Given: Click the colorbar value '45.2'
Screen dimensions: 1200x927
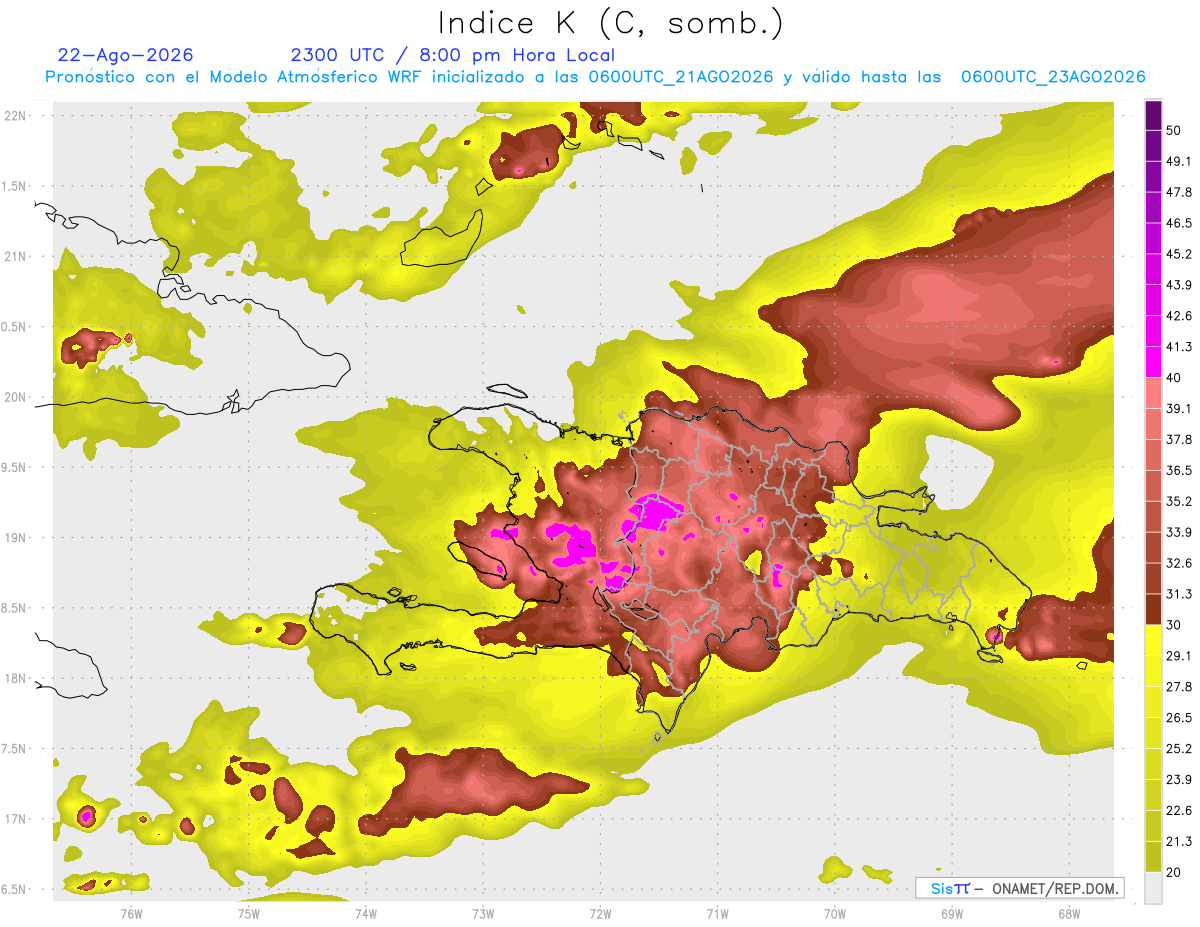Looking at the screenshot, I should pos(1178,254).
